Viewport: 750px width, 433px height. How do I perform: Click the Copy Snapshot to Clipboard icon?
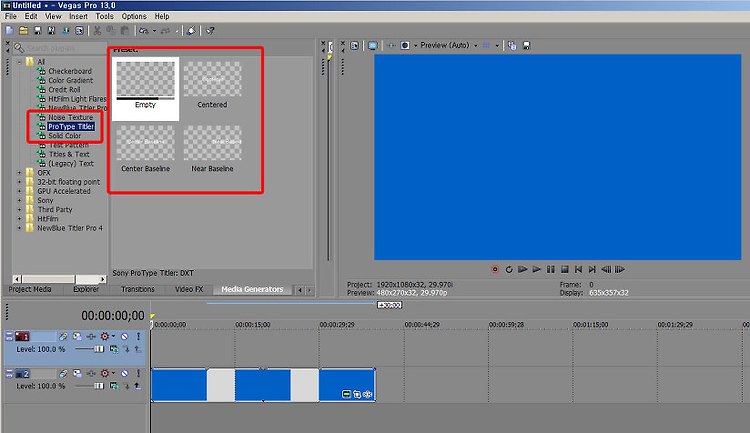point(512,45)
